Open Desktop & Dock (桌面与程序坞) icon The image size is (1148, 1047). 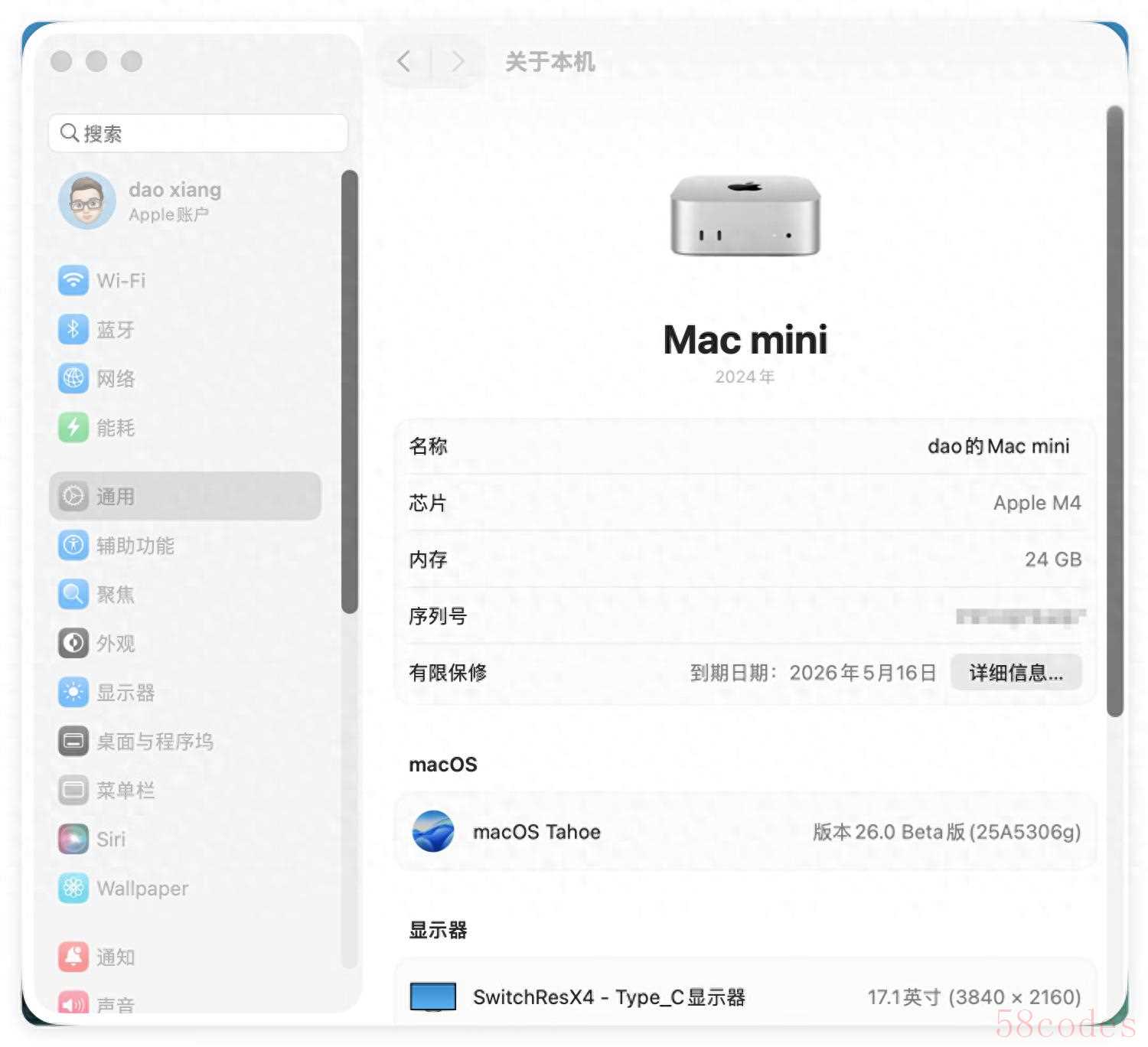coord(73,741)
